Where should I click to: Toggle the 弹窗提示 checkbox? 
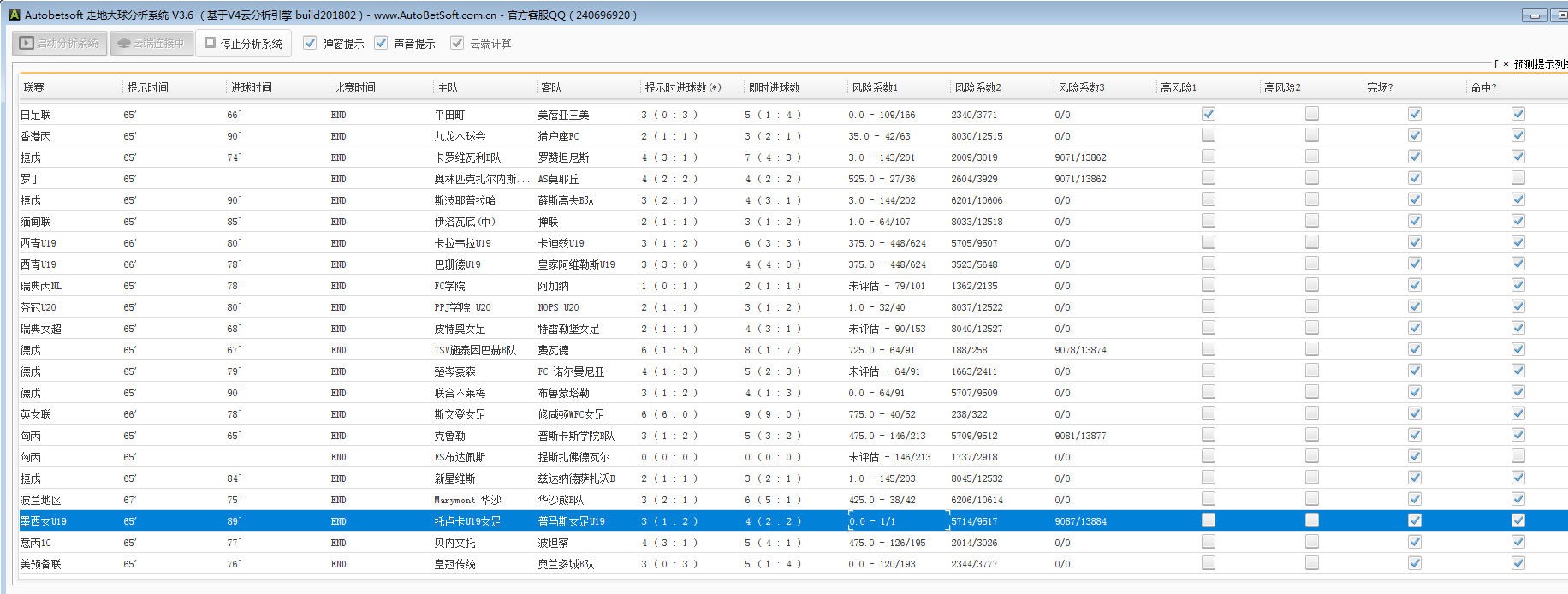[x=310, y=43]
